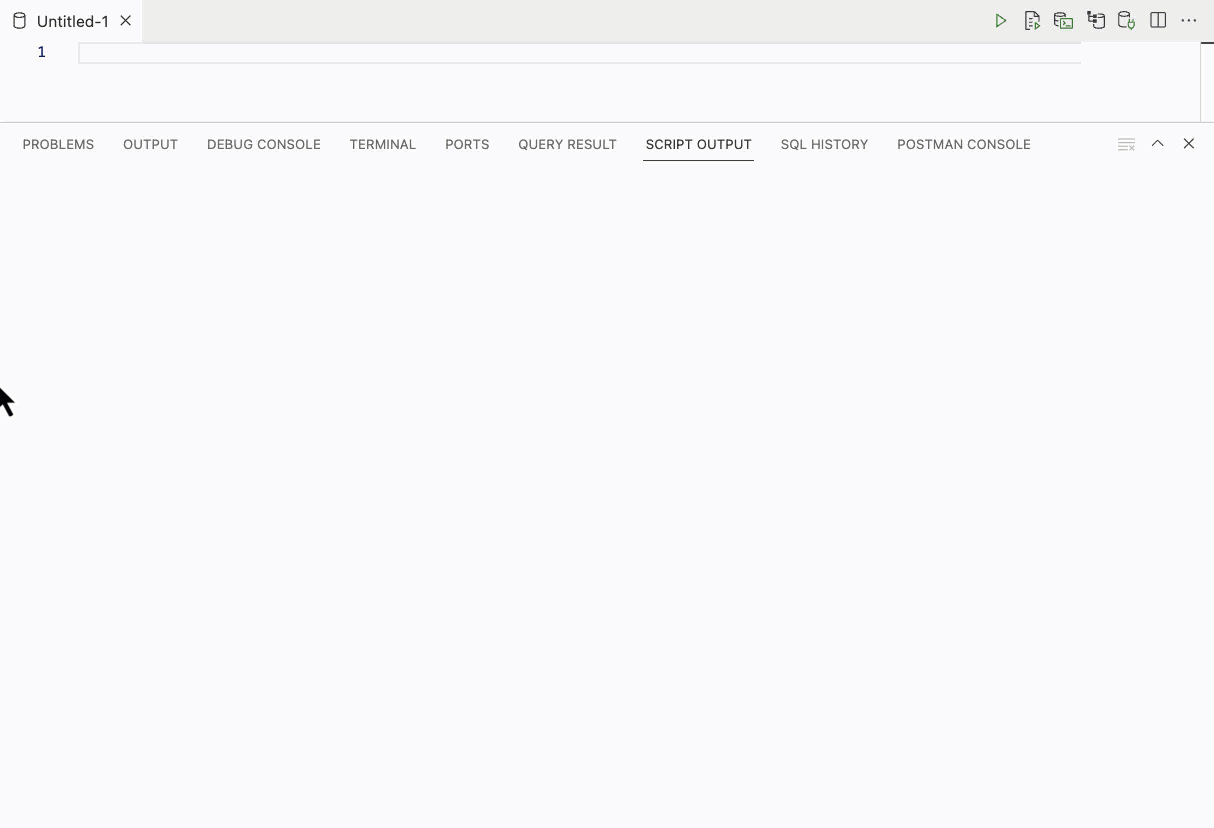The image size is (1214, 828).
Task: Open the More Actions ellipsis menu
Action: (x=1189, y=21)
